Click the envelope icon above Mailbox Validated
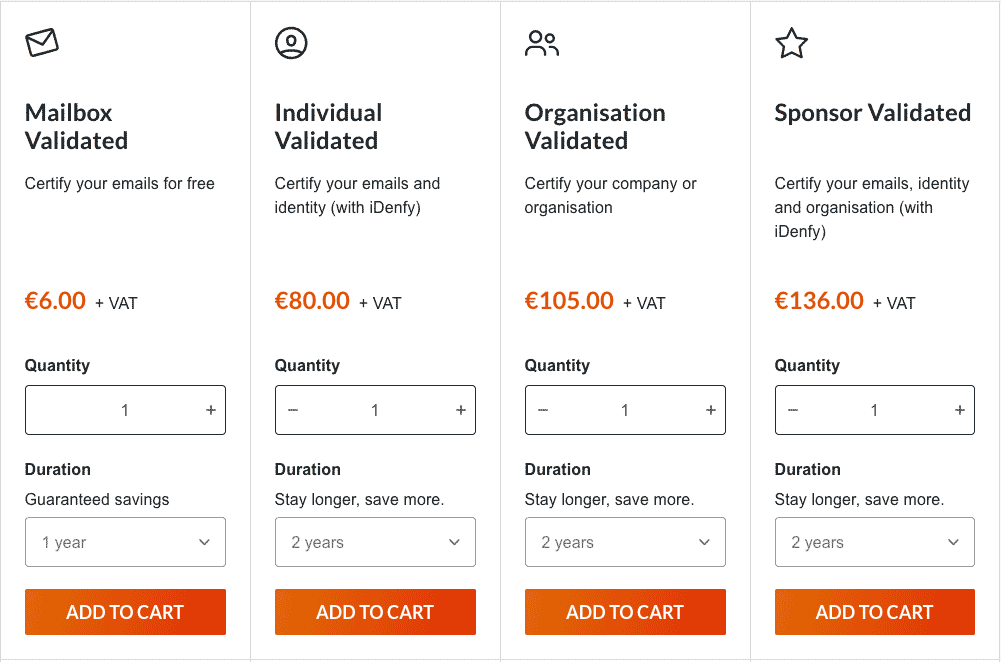 [x=42, y=43]
